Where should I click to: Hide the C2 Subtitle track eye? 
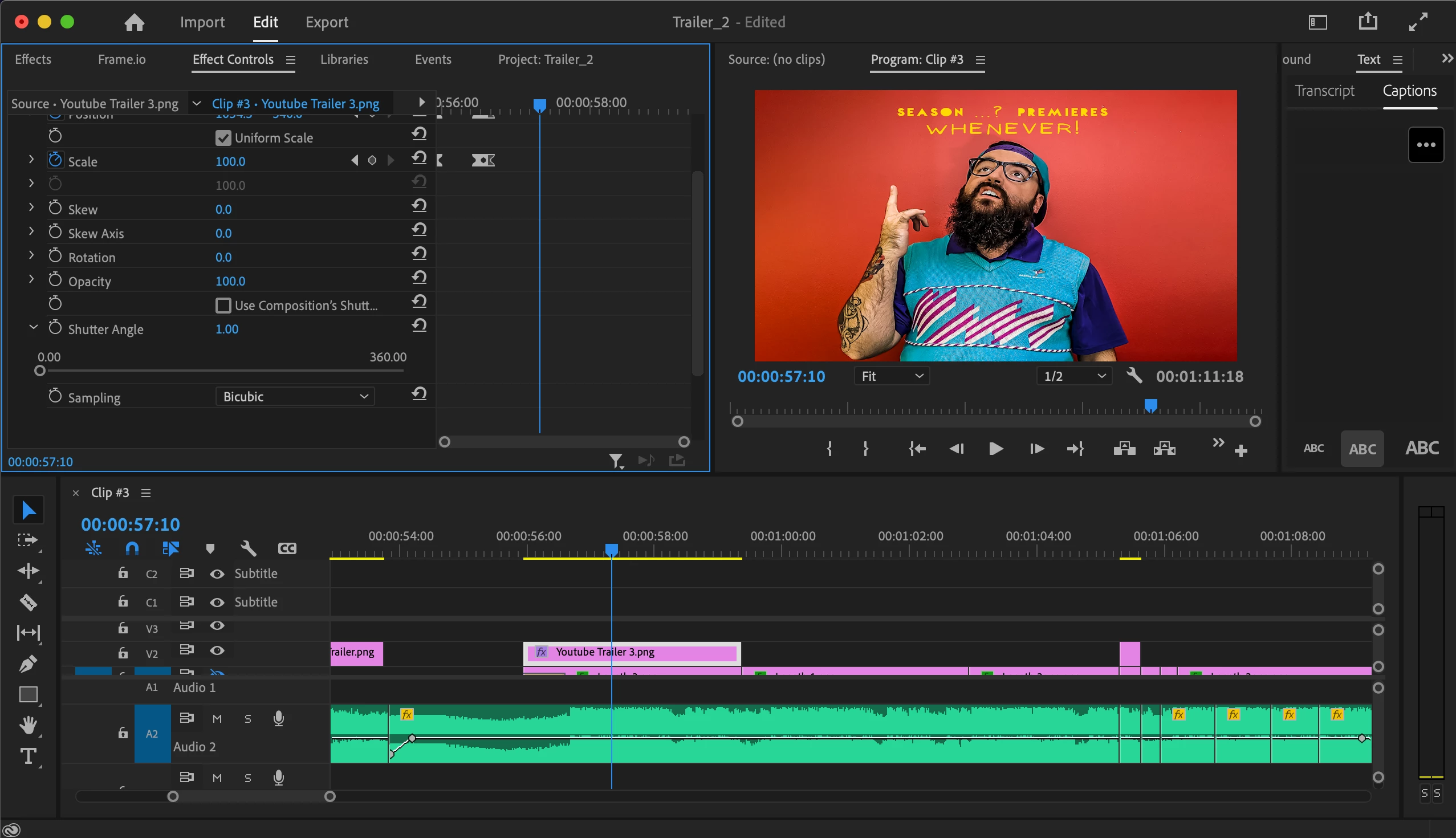pos(217,574)
